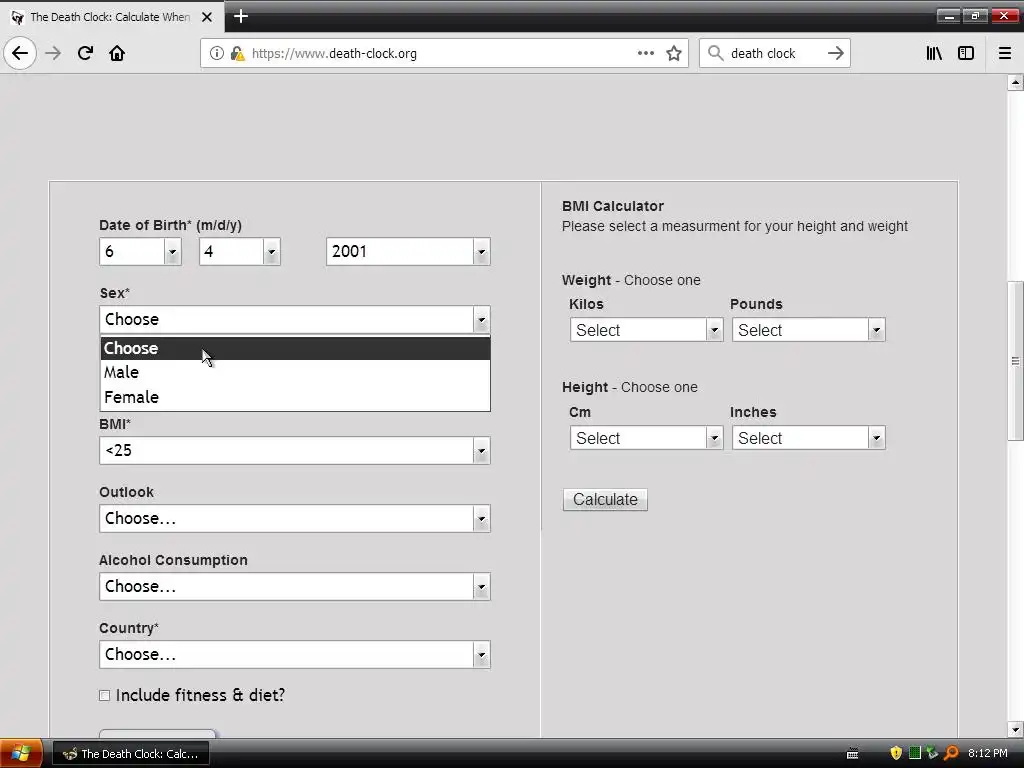Open the birth year dropdown showing 2001
Screen dimensions: 1024x768
click(x=408, y=251)
